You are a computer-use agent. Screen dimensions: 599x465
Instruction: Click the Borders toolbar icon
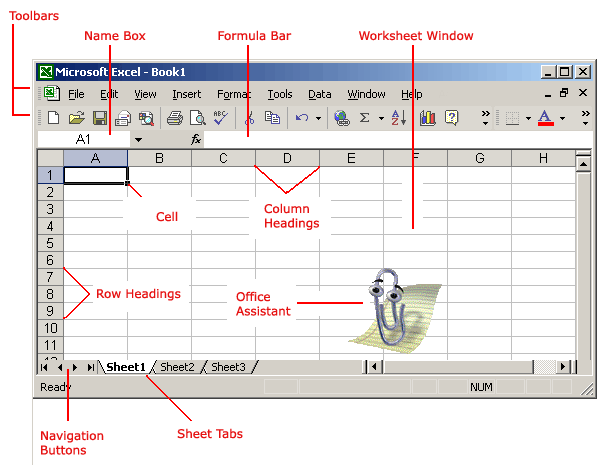coord(512,118)
